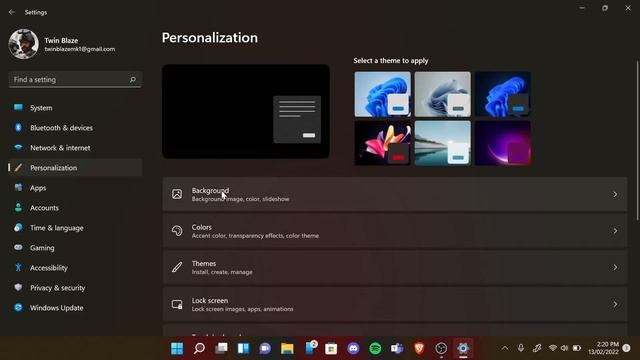Focus the Find a setting search box
The height and width of the screenshot is (360, 640).
(75, 80)
